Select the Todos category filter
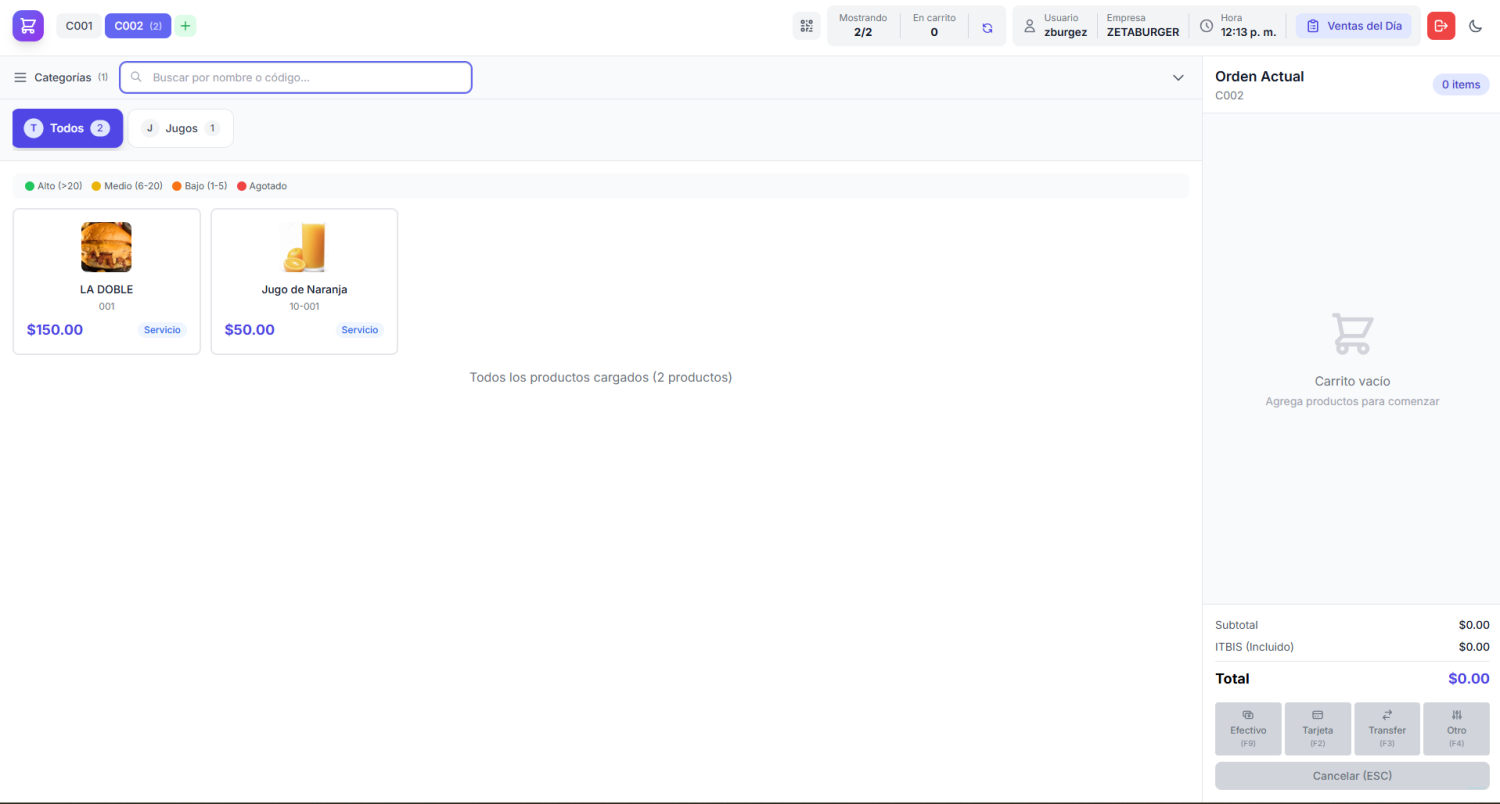Screen dimensions: 1500x804 (x=67, y=128)
